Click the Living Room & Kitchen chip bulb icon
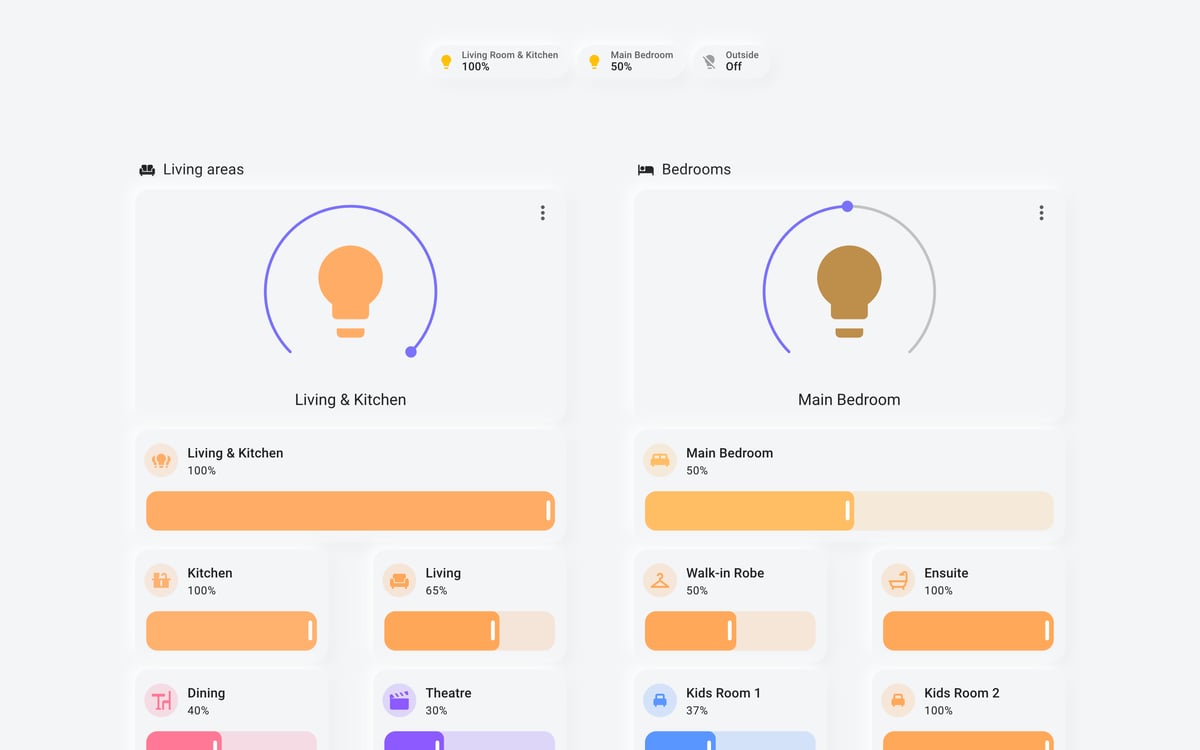This screenshot has width=1200, height=750. coord(446,61)
